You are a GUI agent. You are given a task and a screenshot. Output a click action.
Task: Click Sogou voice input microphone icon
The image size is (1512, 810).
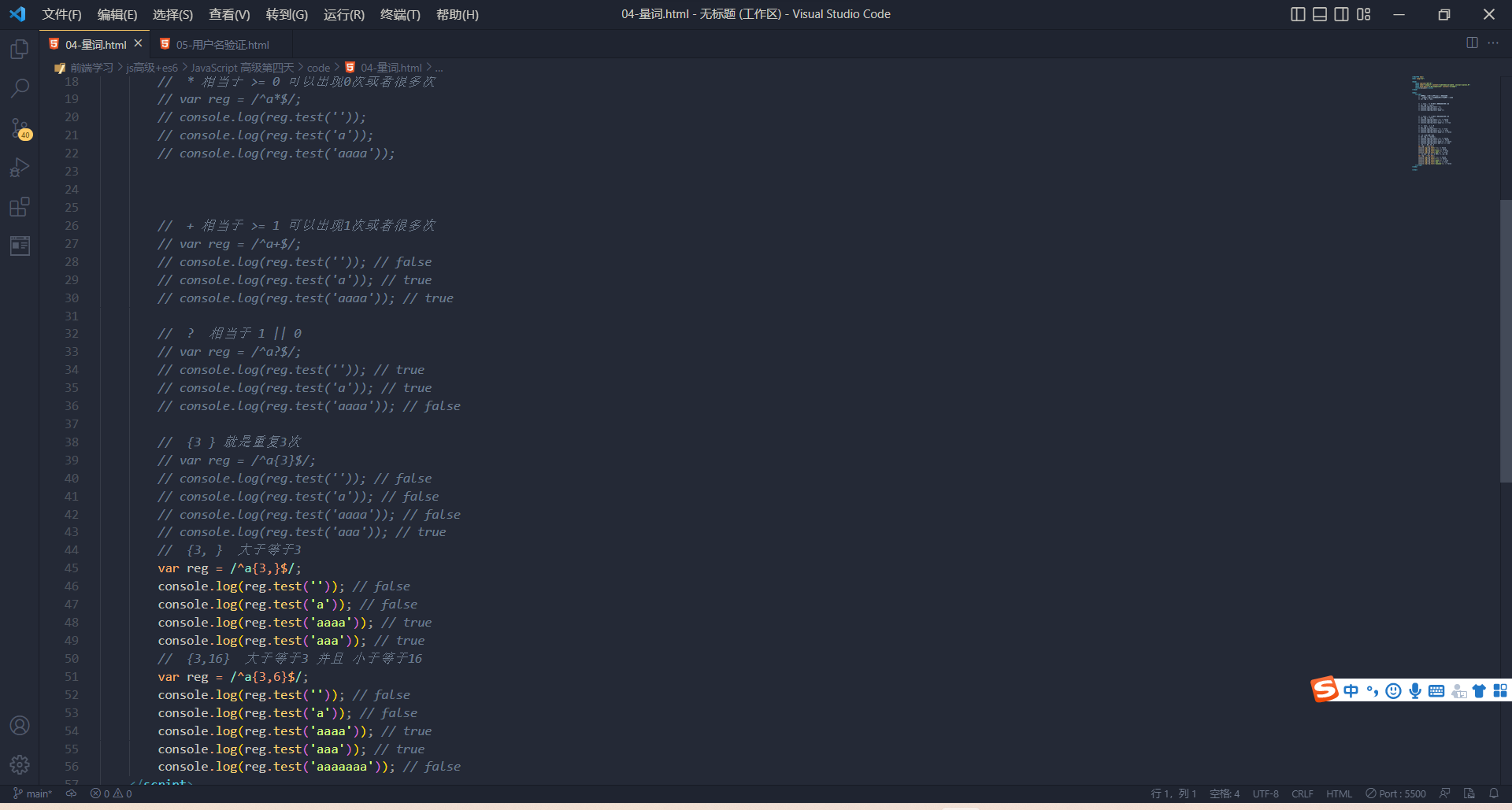[x=1415, y=691]
